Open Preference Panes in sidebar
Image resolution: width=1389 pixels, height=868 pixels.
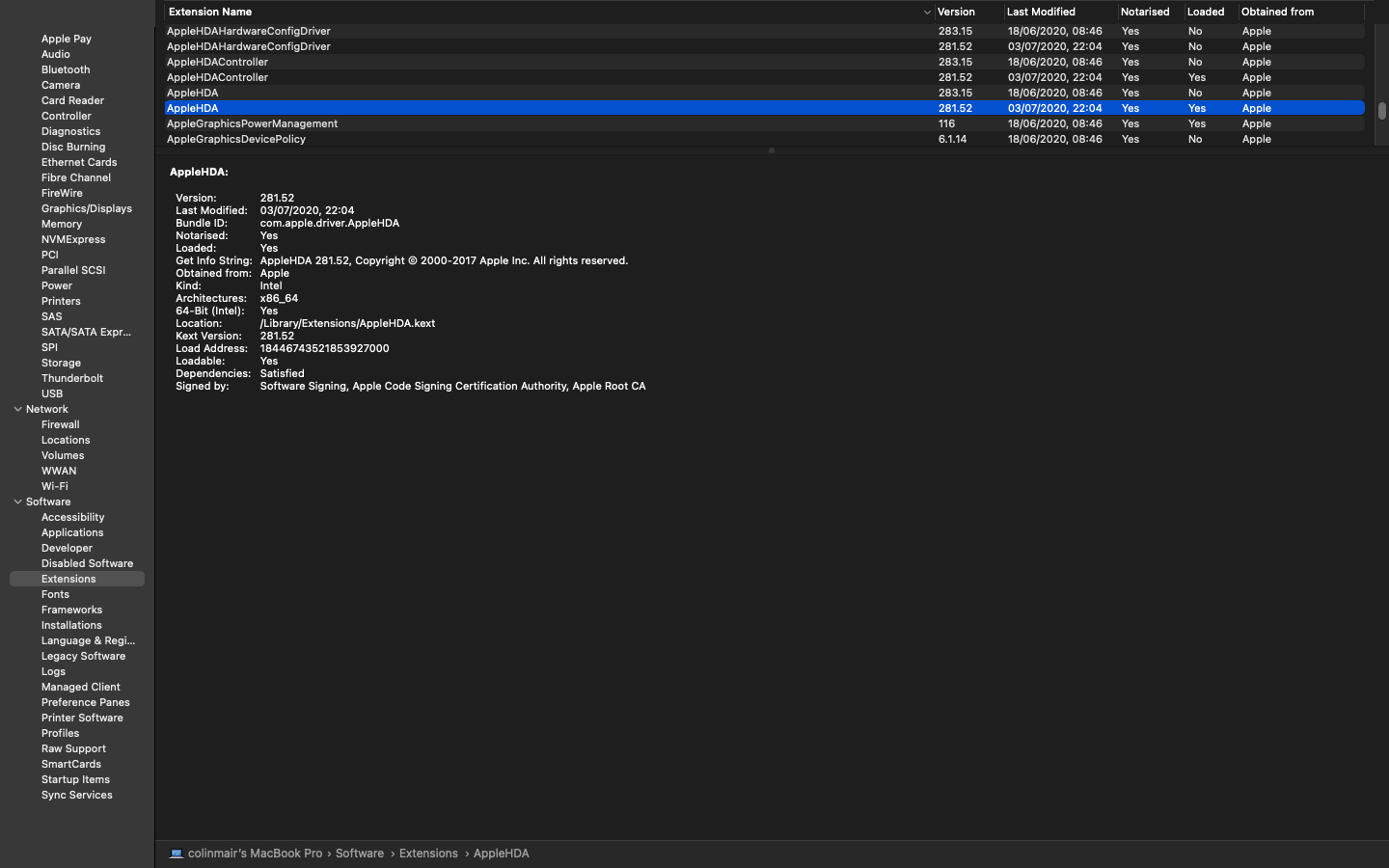tap(86, 702)
